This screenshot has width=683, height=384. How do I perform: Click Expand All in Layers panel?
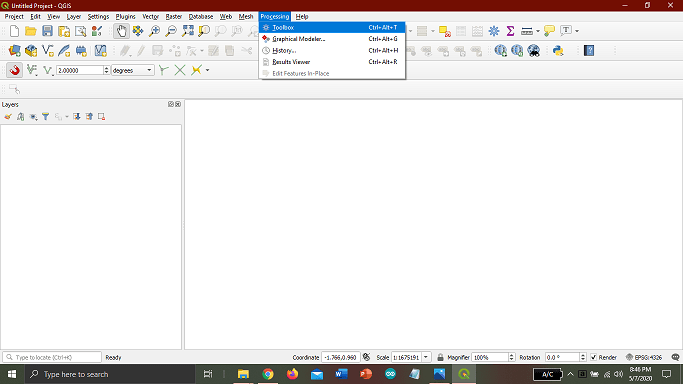tap(77, 117)
